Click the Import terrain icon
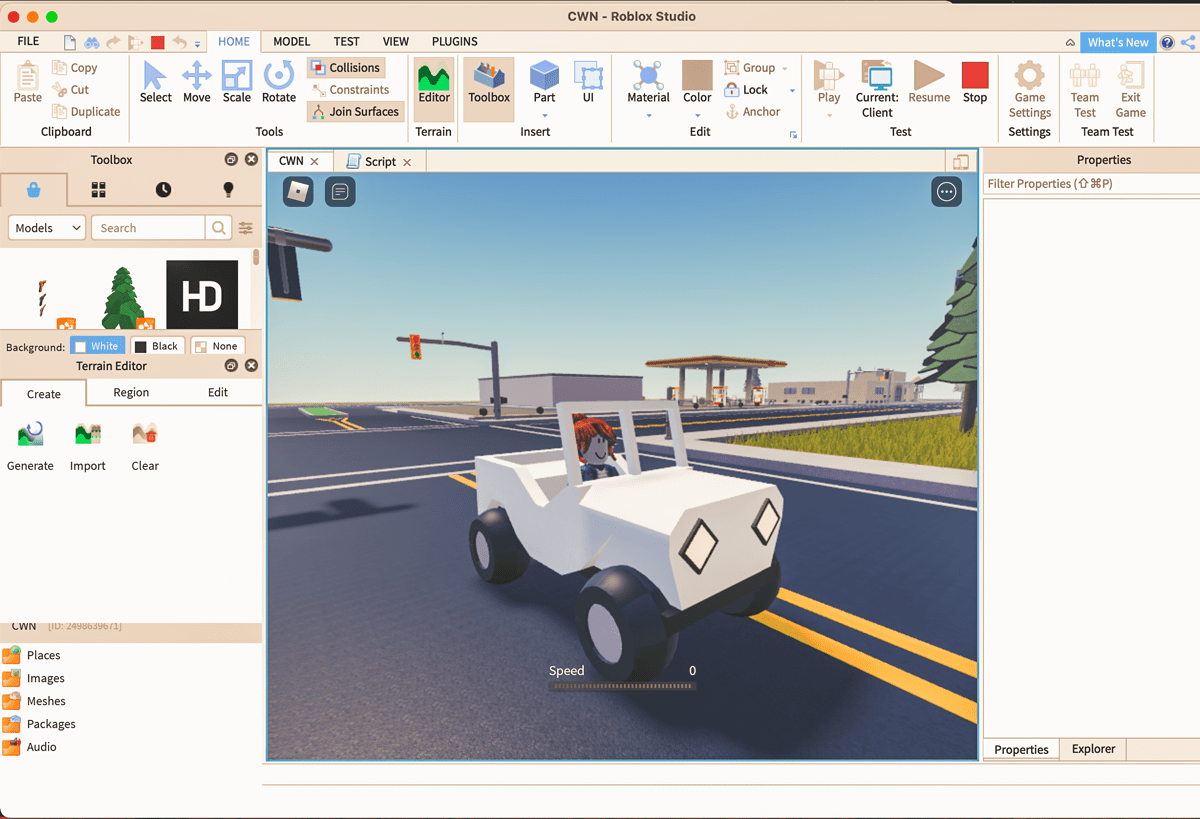The image size is (1200, 819). pyautogui.click(x=88, y=434)
